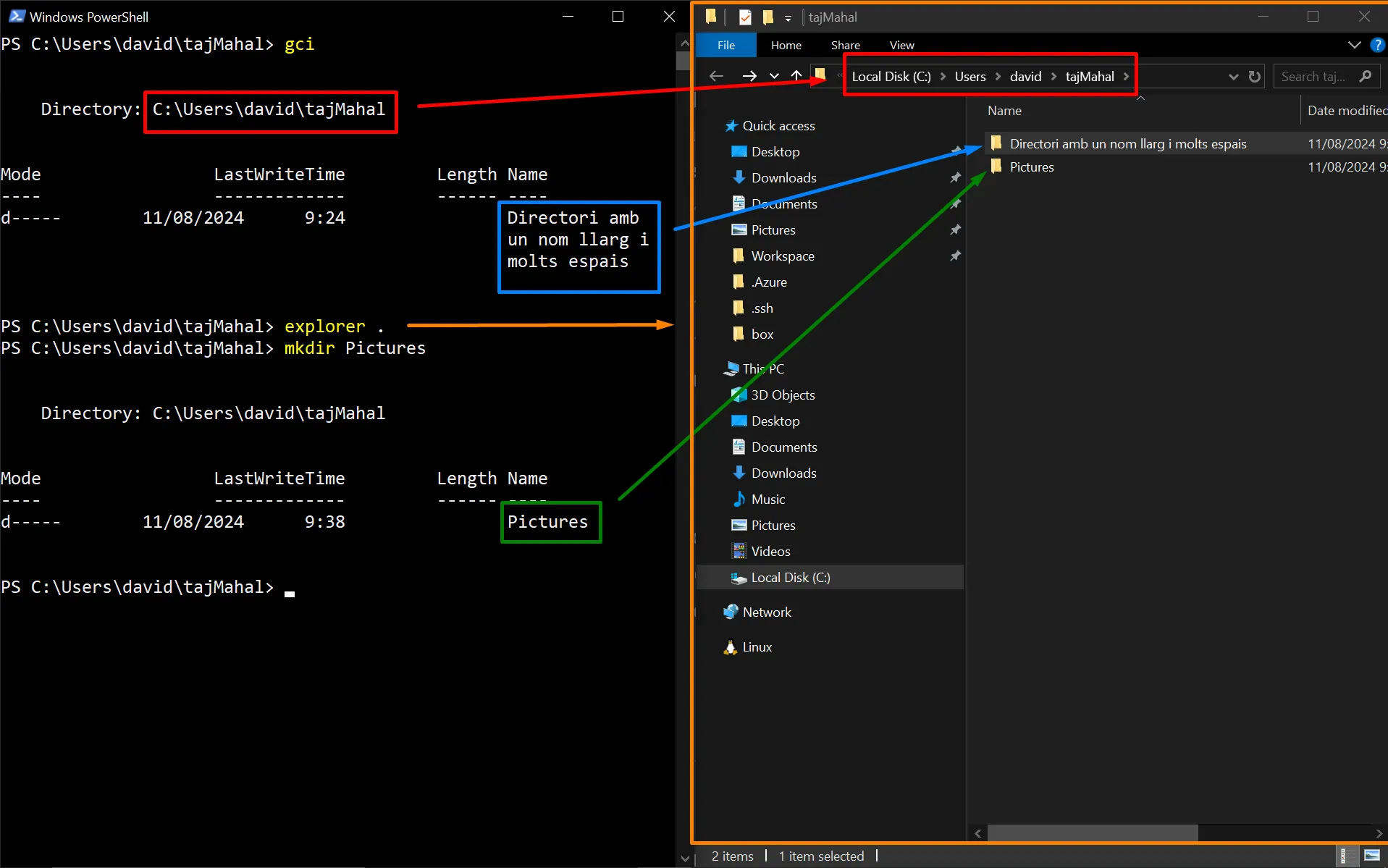Image resolution: width=1388 pixels, height=868 pixels.
Task: Open the File menu tab
Action: (725, 45)
